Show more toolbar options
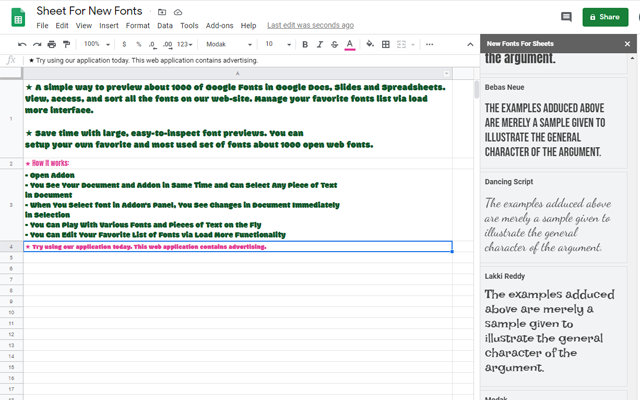 429,44
